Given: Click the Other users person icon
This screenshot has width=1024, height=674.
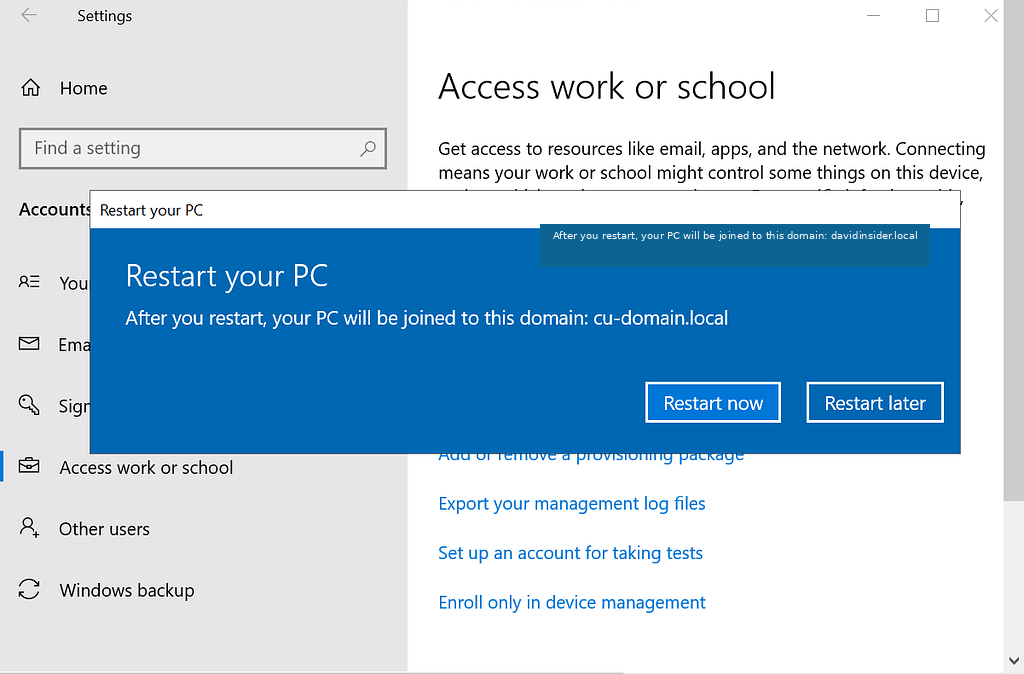Looking at the screenshot, I should (29, 528).
